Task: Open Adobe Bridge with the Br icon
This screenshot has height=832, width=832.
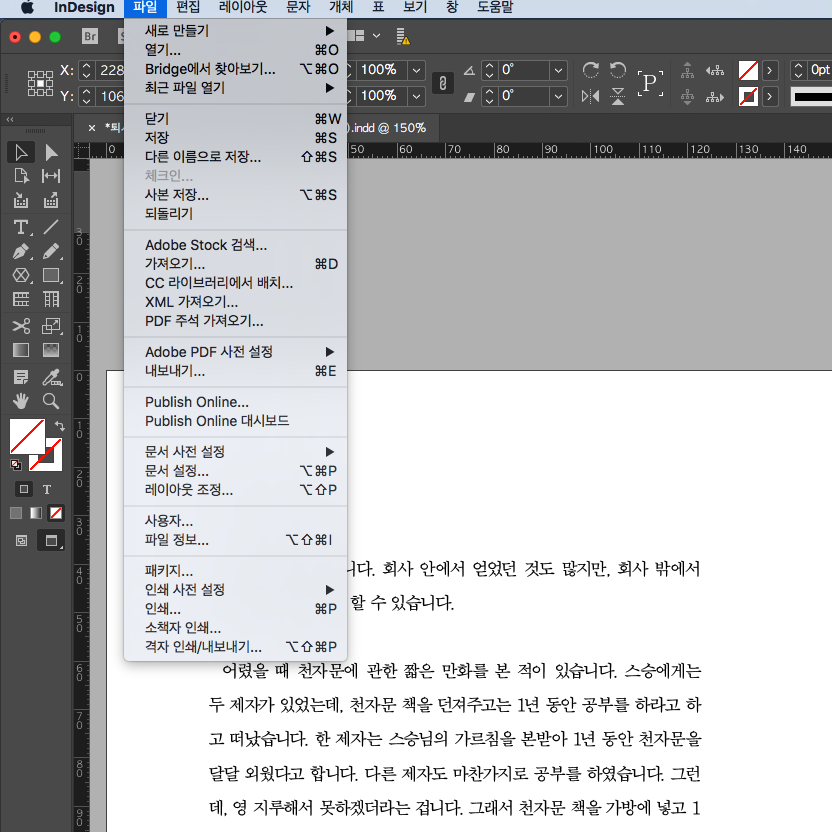Action: pyautogui.click(x=90, y=35)
